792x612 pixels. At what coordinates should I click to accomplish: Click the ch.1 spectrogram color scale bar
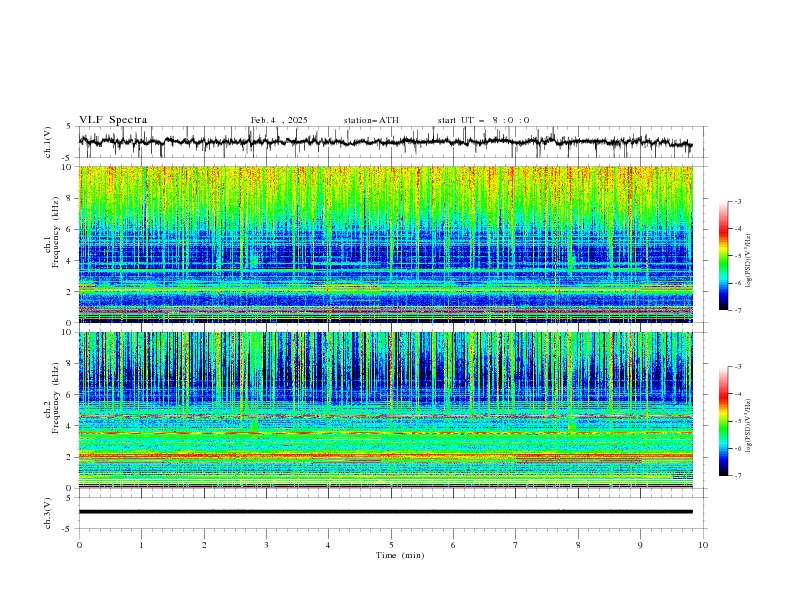tap(723, 256)
